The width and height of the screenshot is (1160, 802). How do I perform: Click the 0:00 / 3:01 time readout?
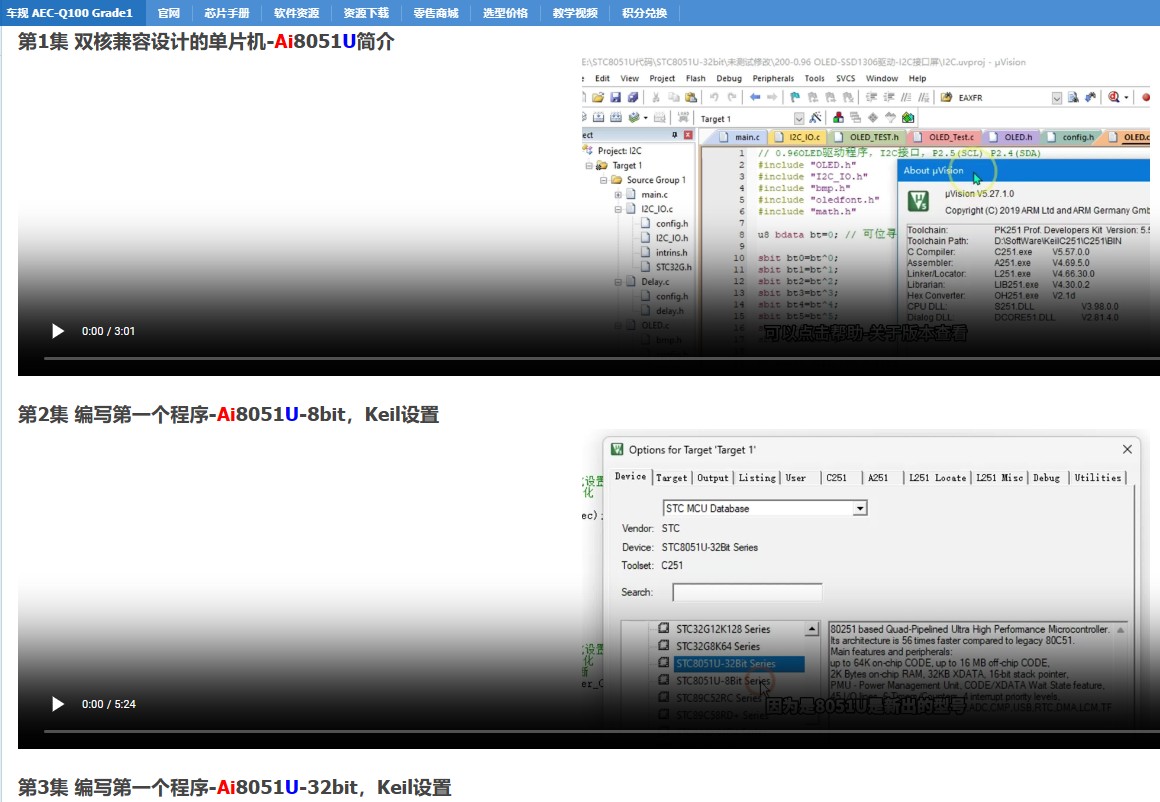(x=108, y=331)
